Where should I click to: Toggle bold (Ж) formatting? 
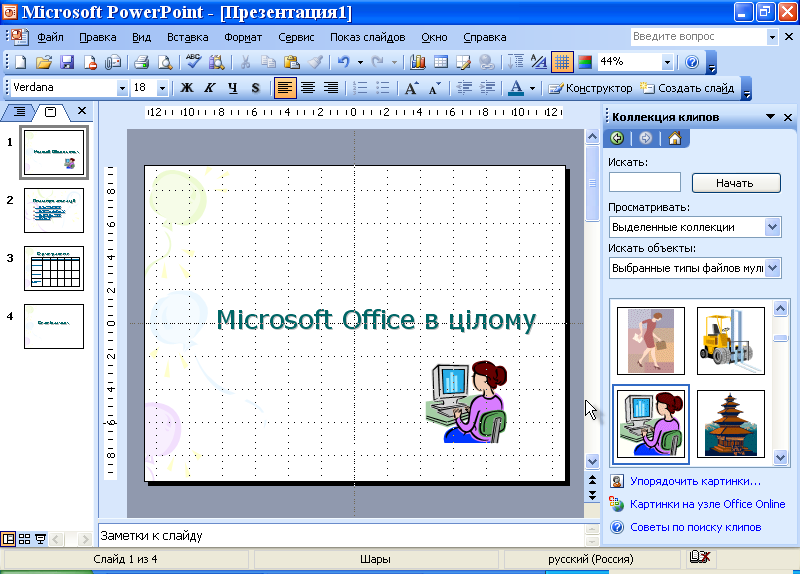click(187, 88)
